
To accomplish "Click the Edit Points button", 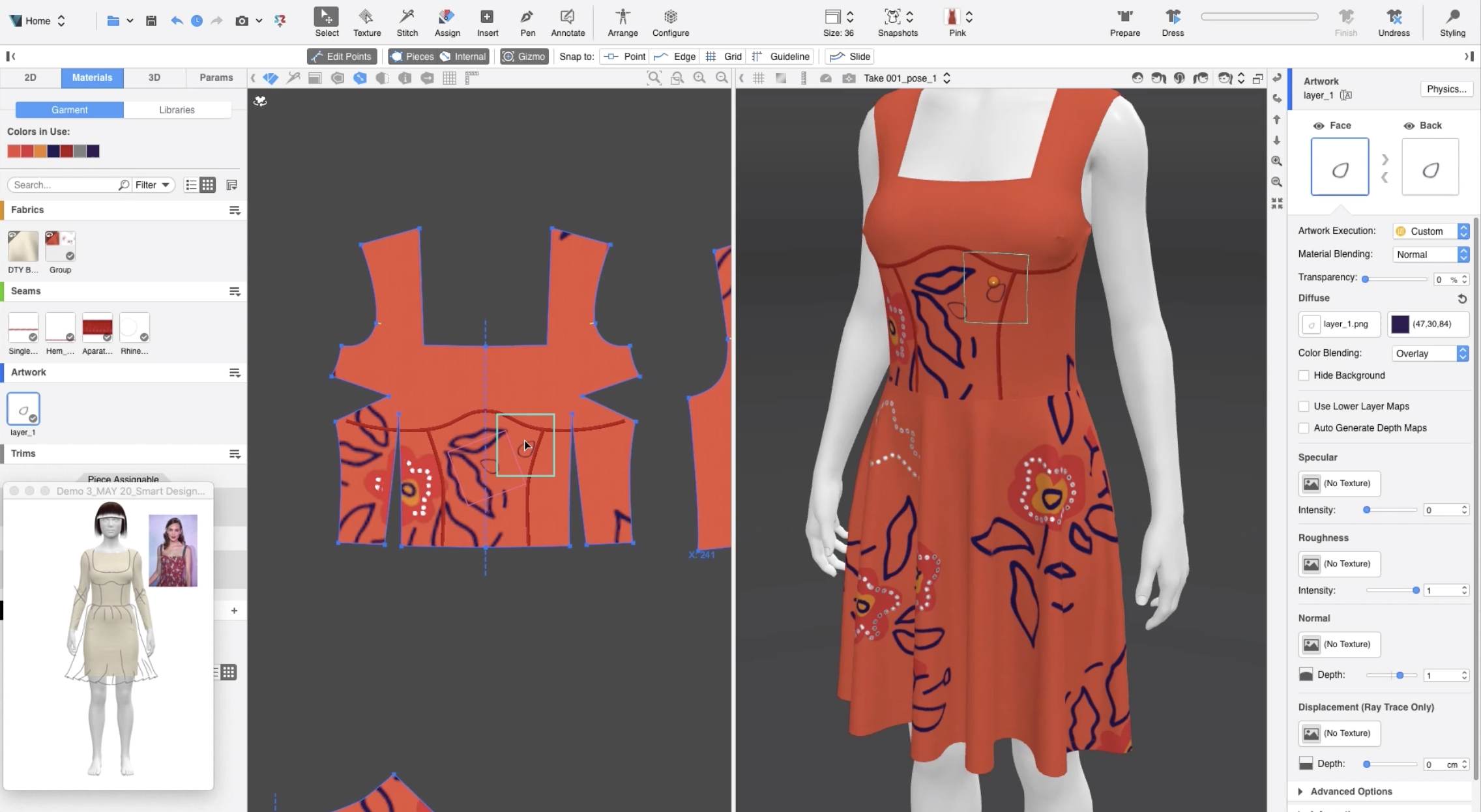I will click(342, 57).
